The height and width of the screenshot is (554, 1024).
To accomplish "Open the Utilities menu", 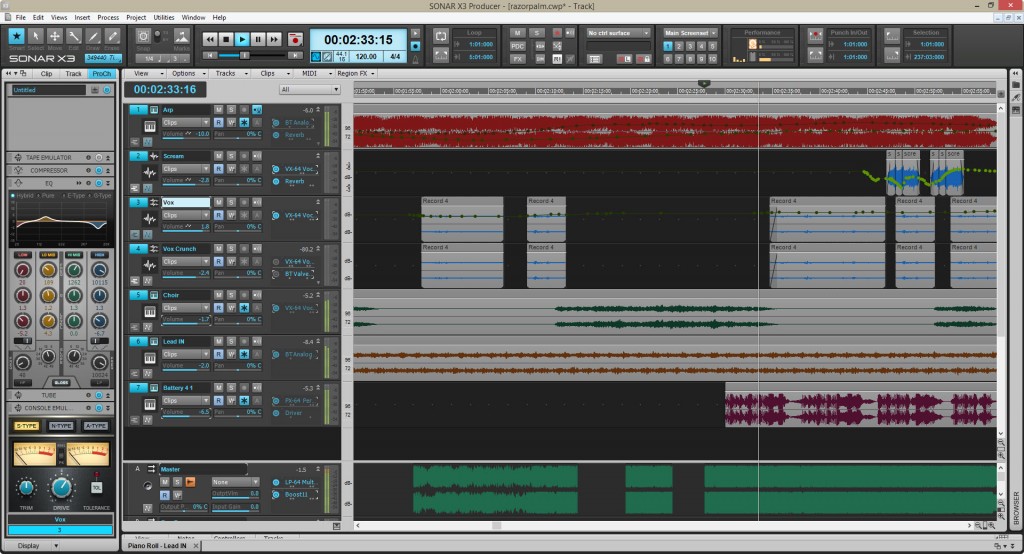I will (x=164, y=18).
